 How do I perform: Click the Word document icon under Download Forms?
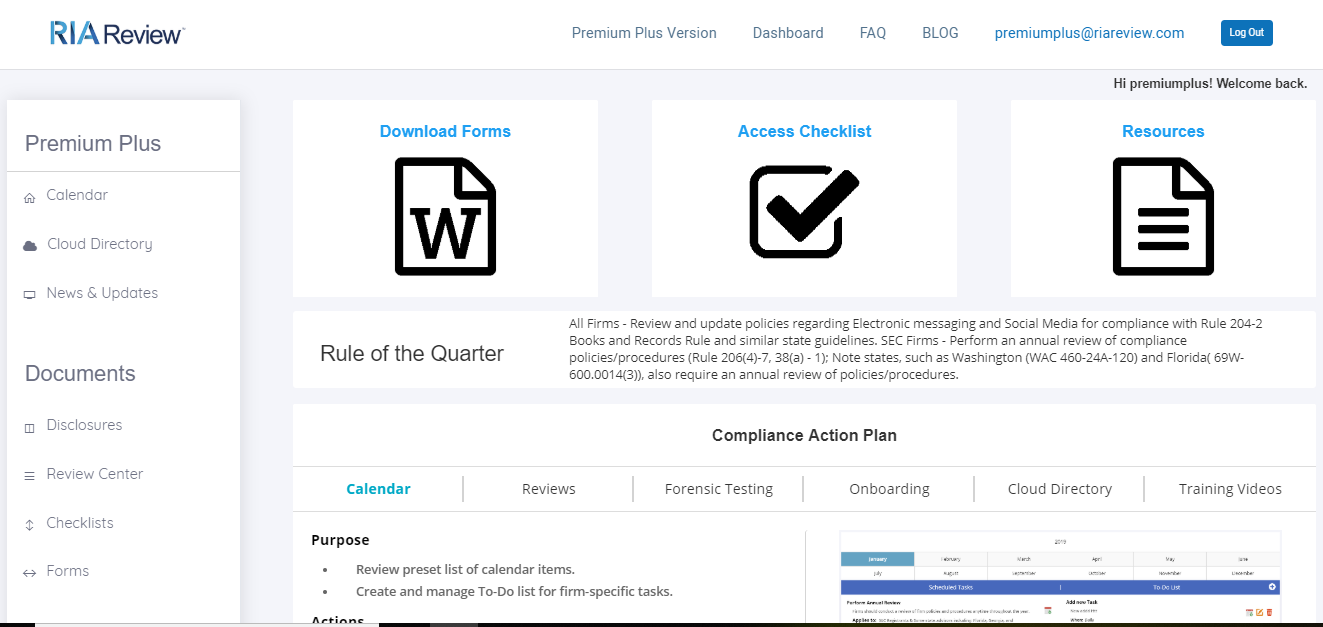(x=445, y=216)
